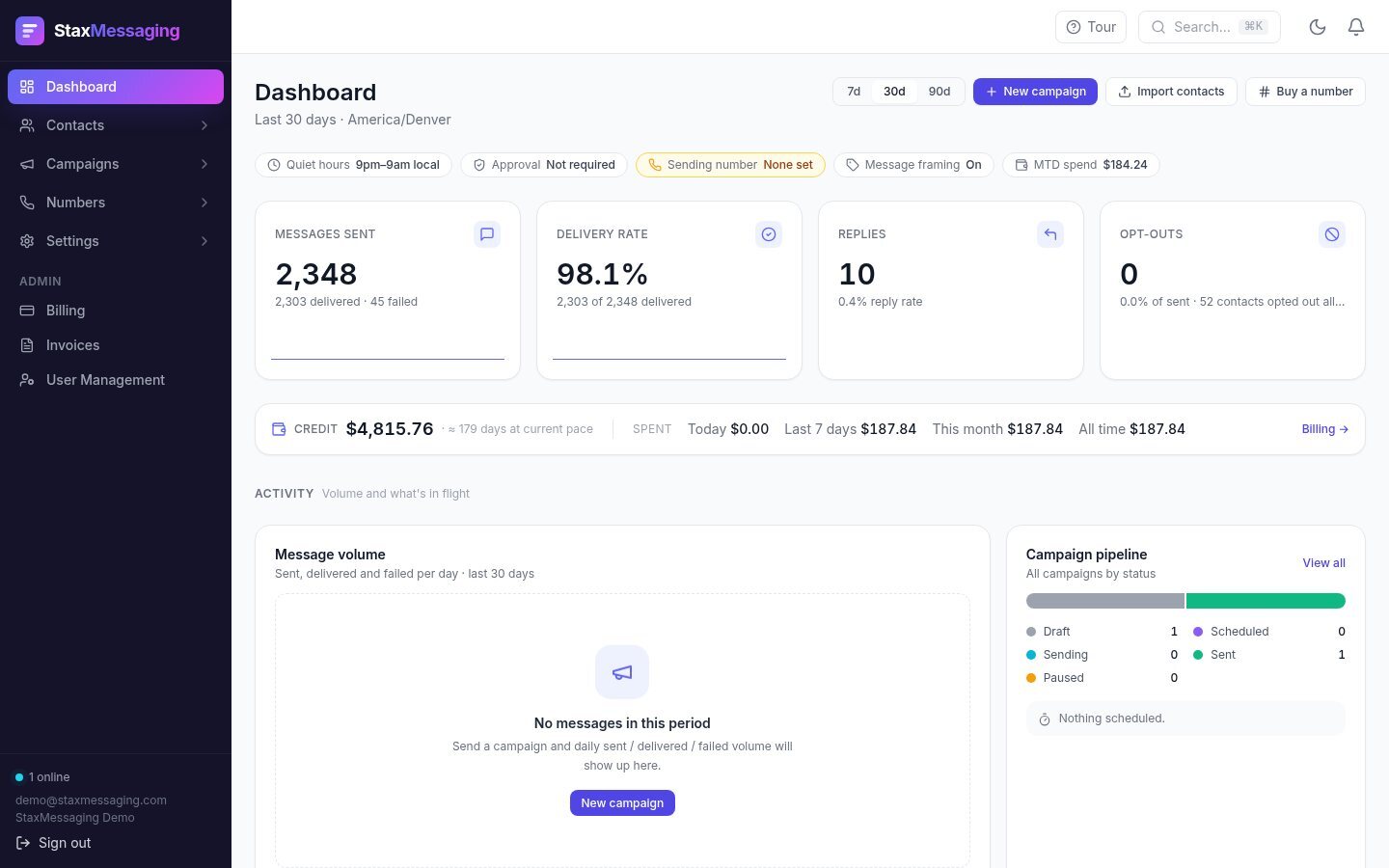Viewport: 1389px width, 868px height.
Task: Focus the Search field in top bar
Action: click(1210, 27)
